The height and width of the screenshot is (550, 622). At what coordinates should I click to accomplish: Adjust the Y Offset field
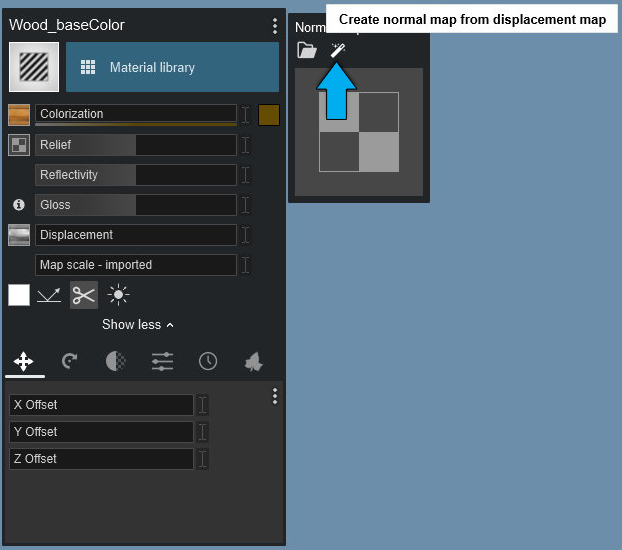tap(101, 432)
